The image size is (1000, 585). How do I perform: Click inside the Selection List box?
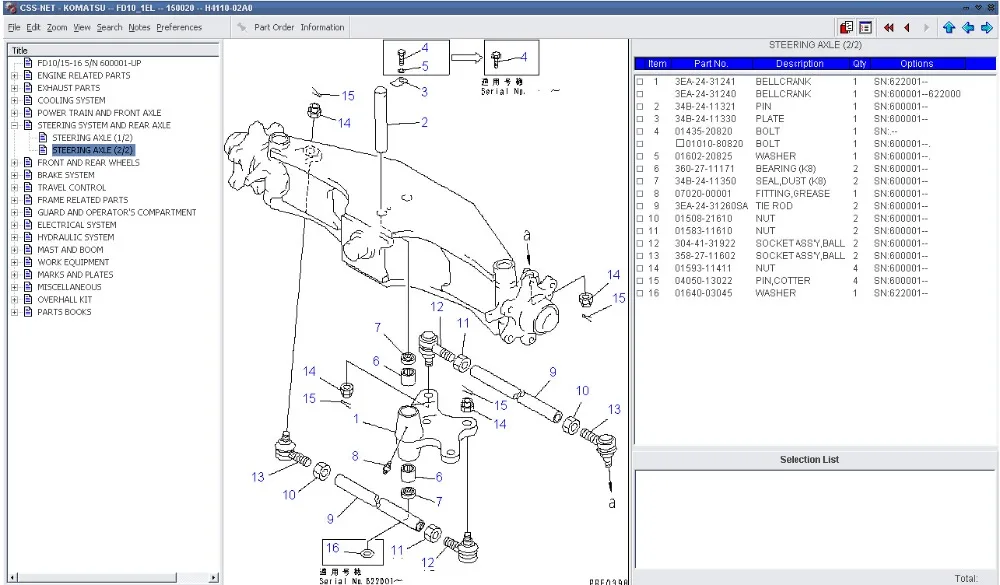coord(814,518)
